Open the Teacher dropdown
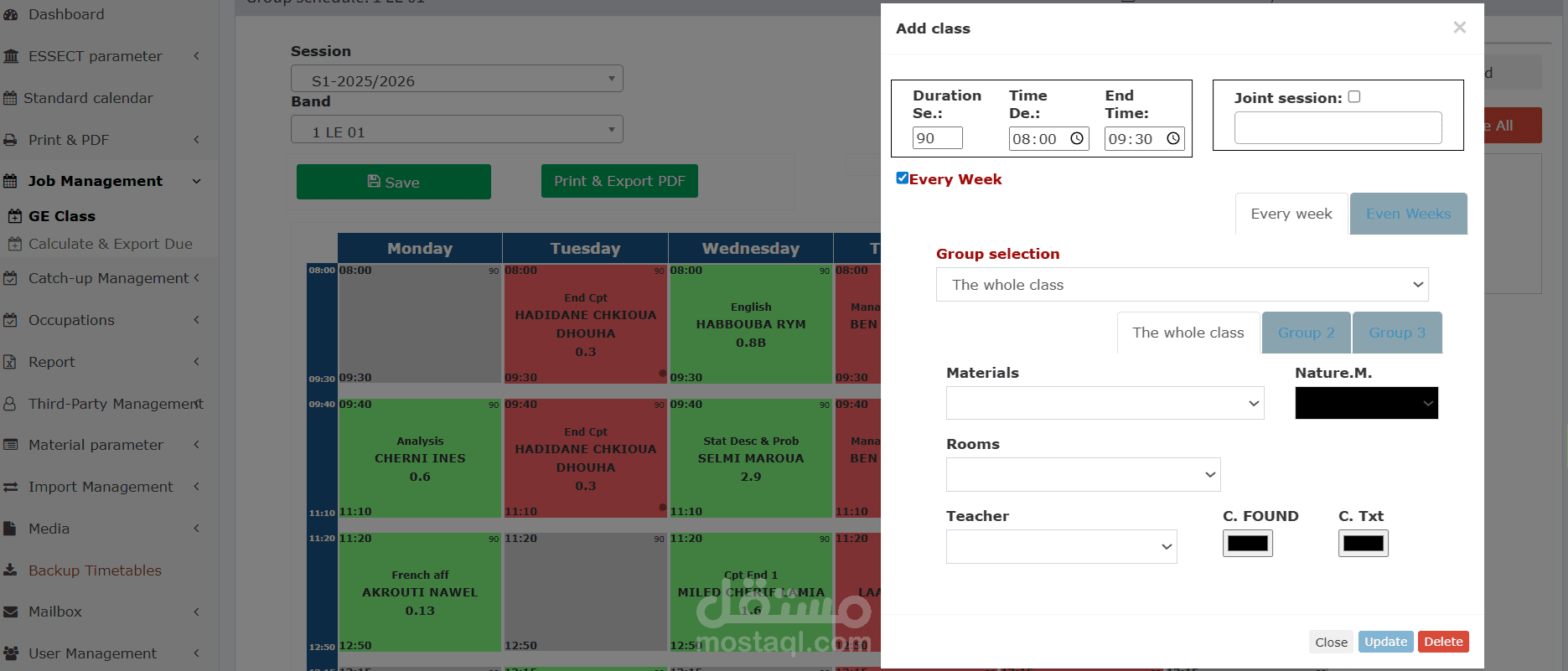This screenshot has width=1568, height=671. [x=1061, y=546]
